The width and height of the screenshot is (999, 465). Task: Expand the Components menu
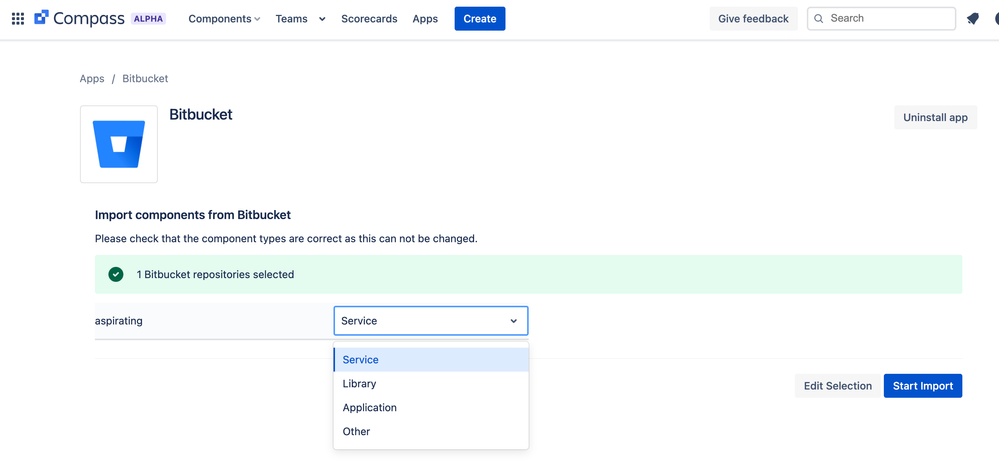click(x=224, y=18)
